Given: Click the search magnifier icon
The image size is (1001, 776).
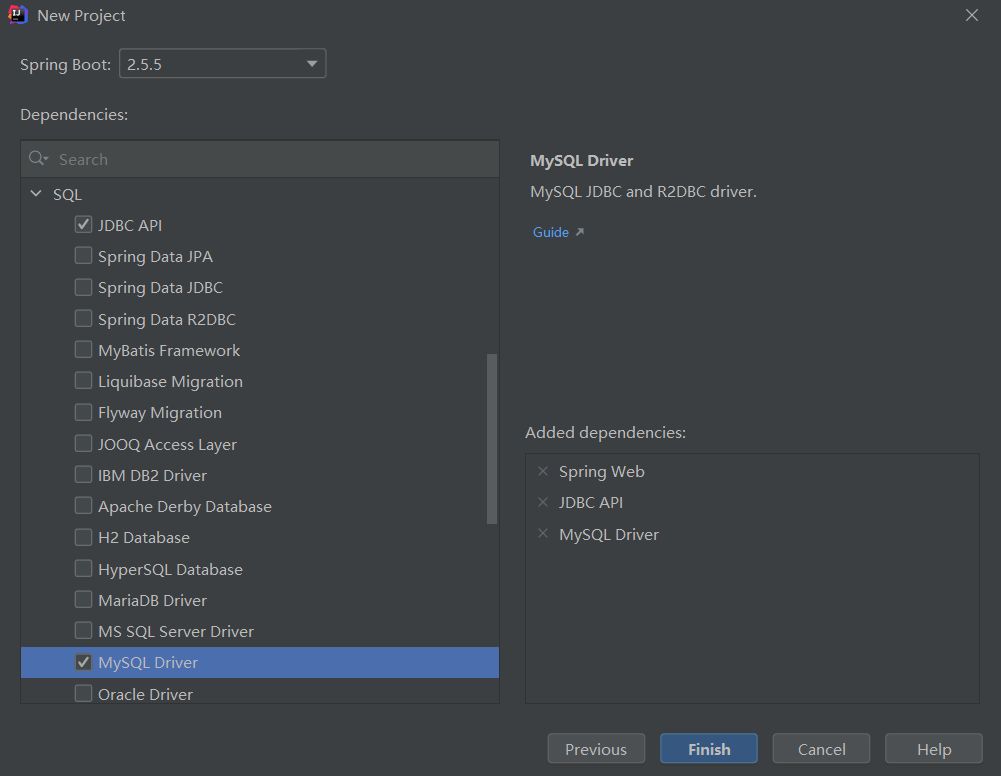Looking at the screenshot, I should pos(38,159).
